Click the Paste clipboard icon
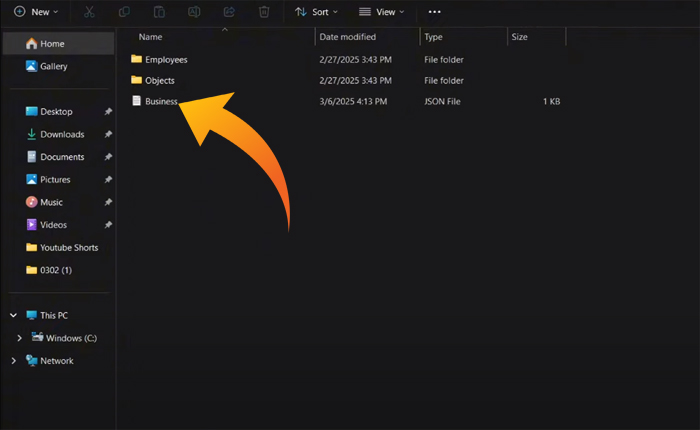Screen dimensions: 700x430 [x=160, y=12]
